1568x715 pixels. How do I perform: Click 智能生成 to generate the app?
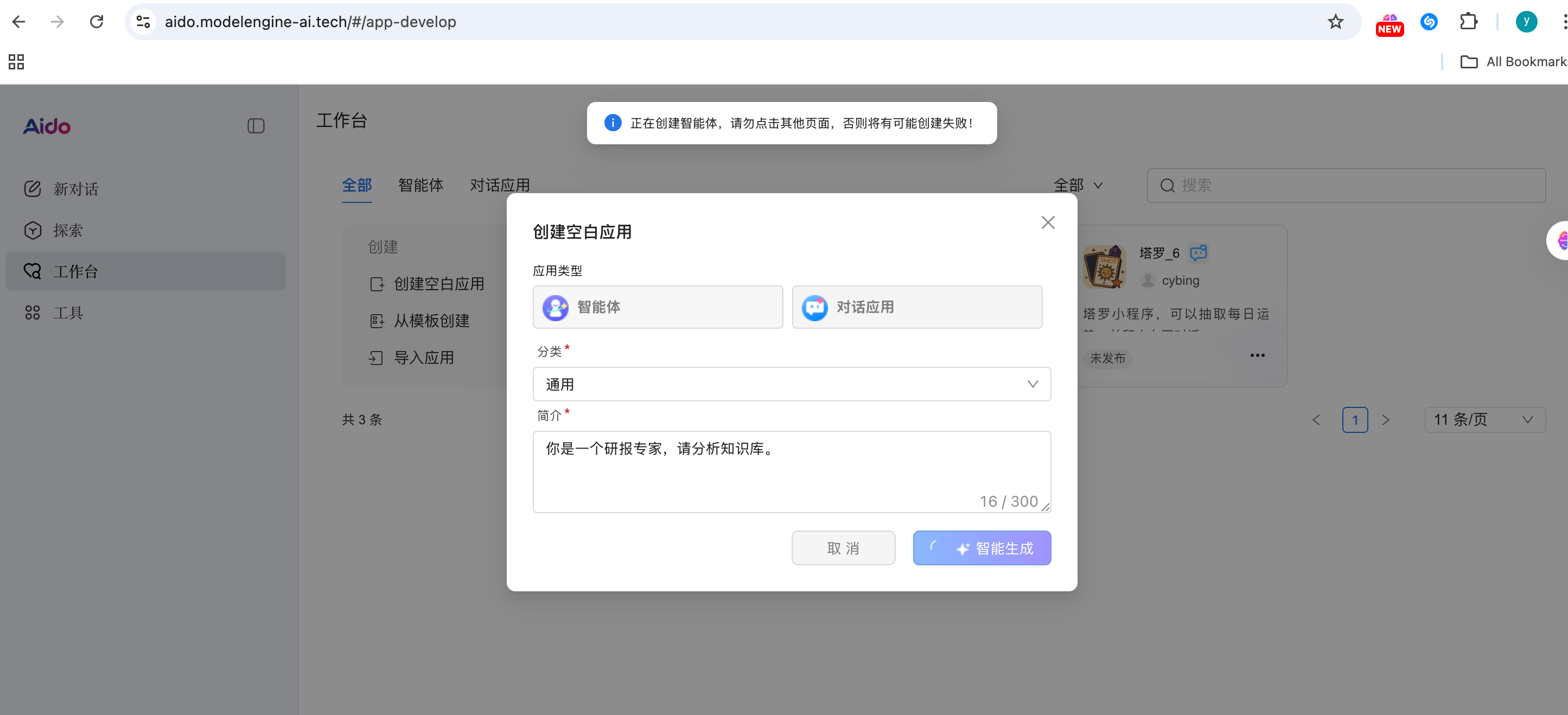(982, 548)
